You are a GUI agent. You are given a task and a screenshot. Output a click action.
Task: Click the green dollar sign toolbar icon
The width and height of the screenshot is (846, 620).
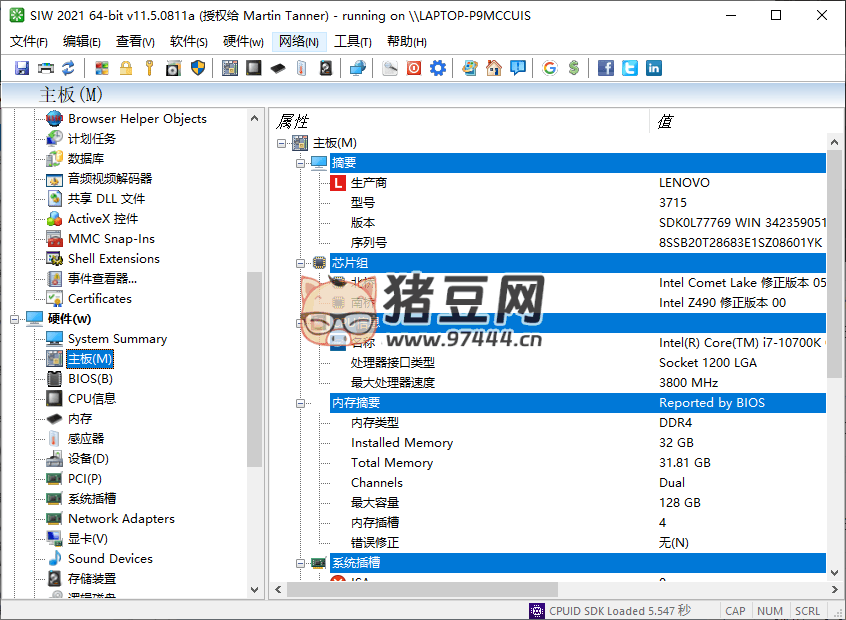tap(573, 68)
